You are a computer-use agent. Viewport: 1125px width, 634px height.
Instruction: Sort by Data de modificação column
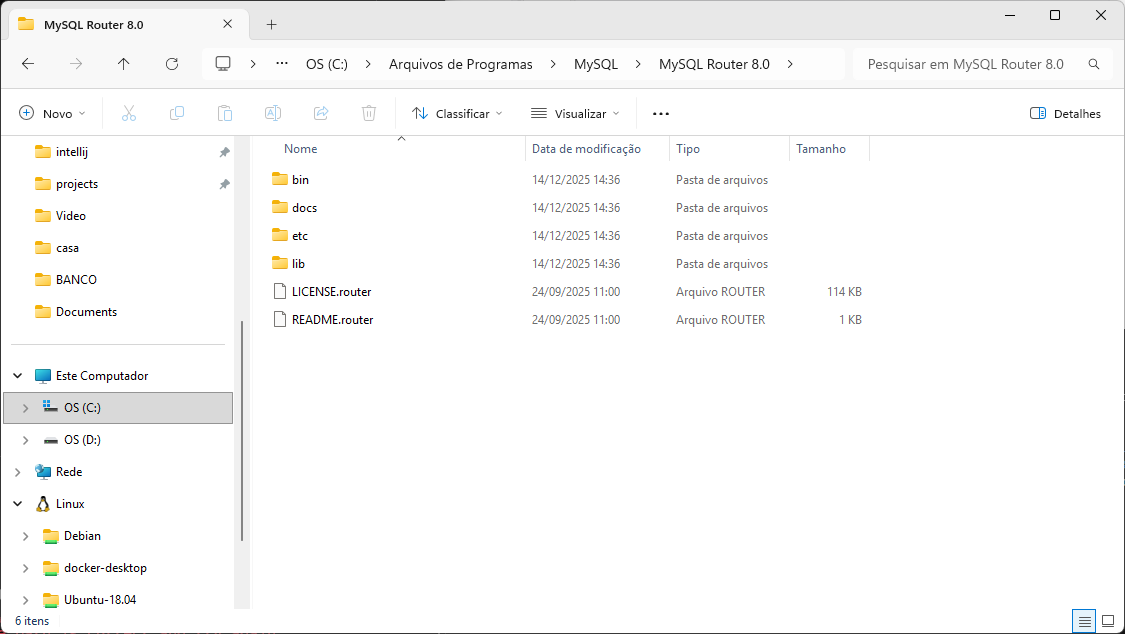click(x=586, y=148)
